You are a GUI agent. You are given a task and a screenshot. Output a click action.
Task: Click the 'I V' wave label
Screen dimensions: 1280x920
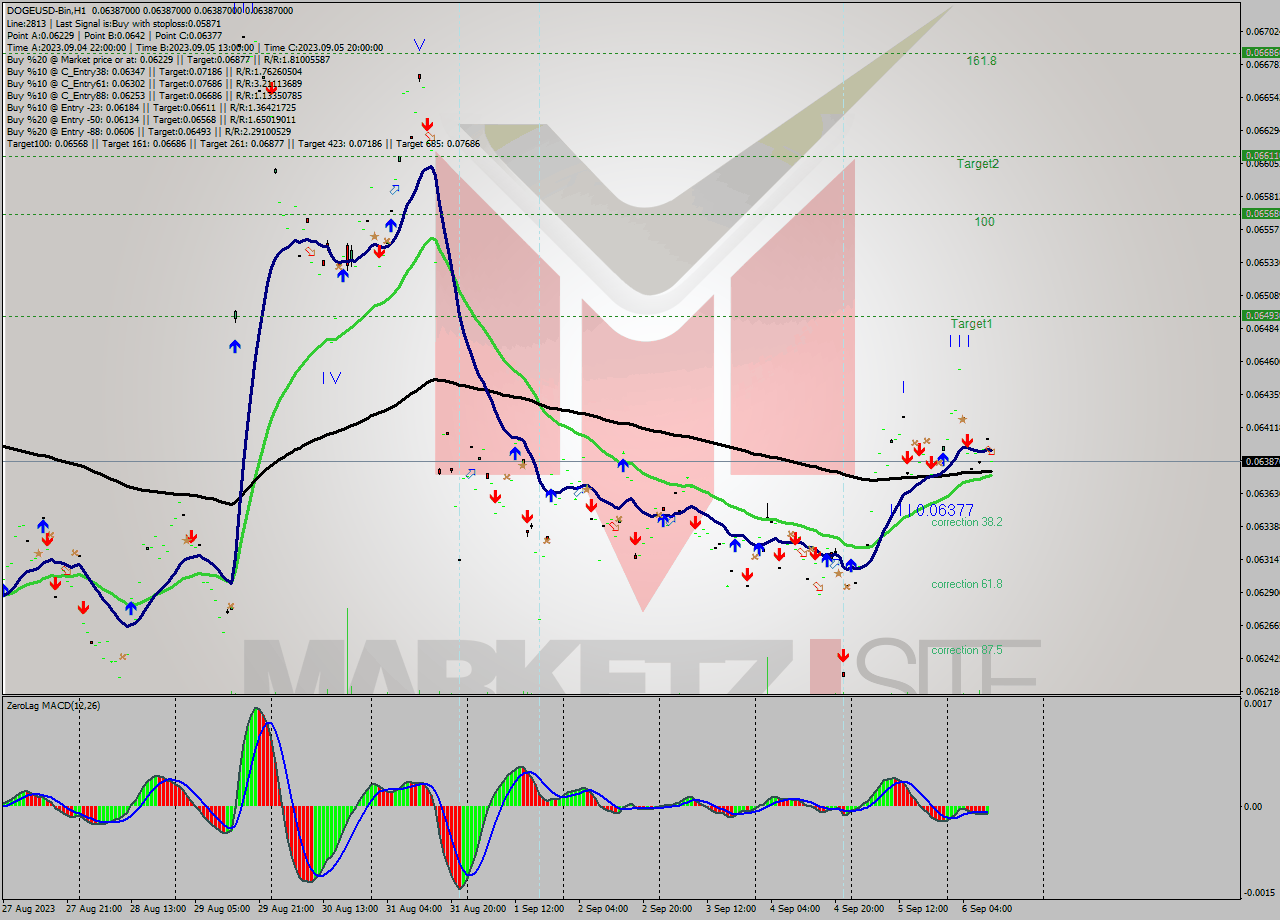click(x=331, y=377)
